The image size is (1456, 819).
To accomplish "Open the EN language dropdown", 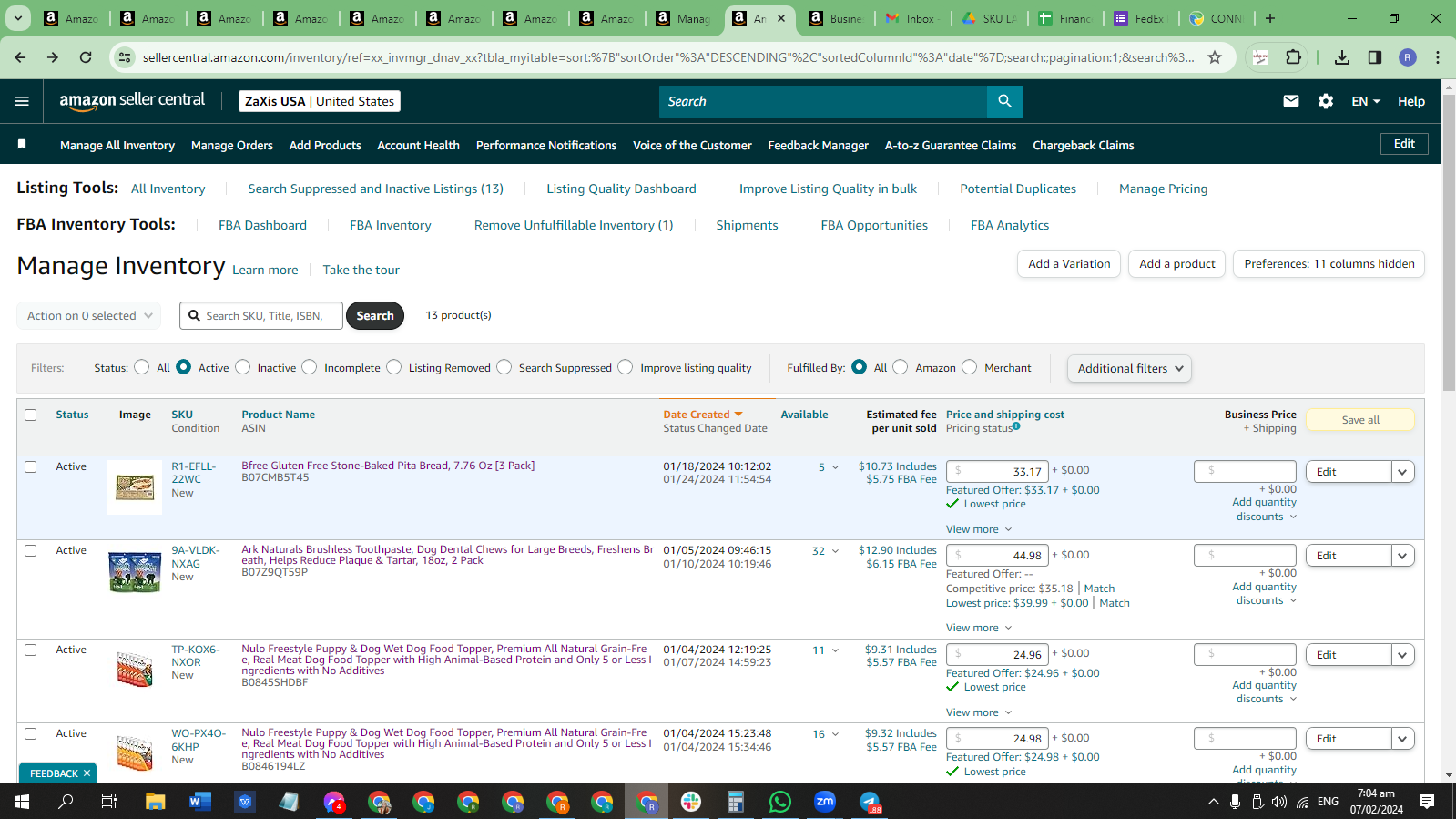I will point(1366,101).
